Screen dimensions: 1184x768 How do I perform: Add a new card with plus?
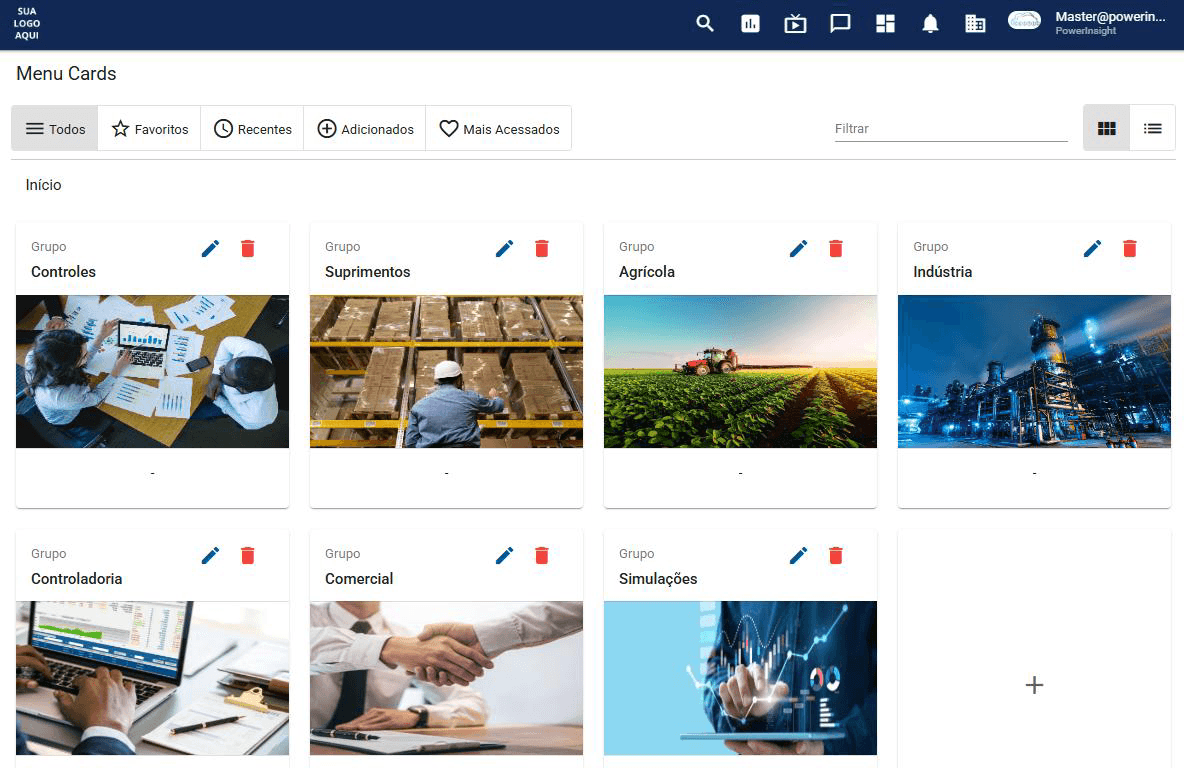coord(1034,685)
